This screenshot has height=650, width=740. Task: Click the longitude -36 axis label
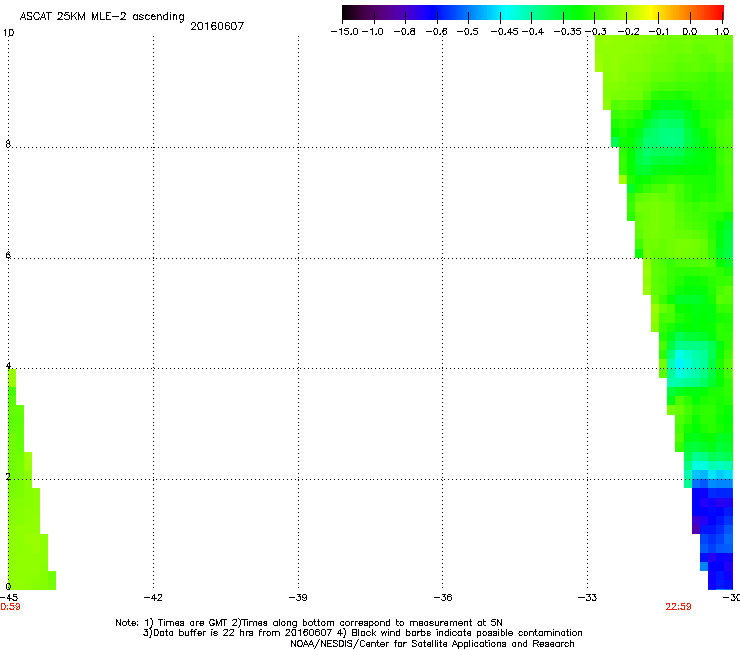pos(443,598)
